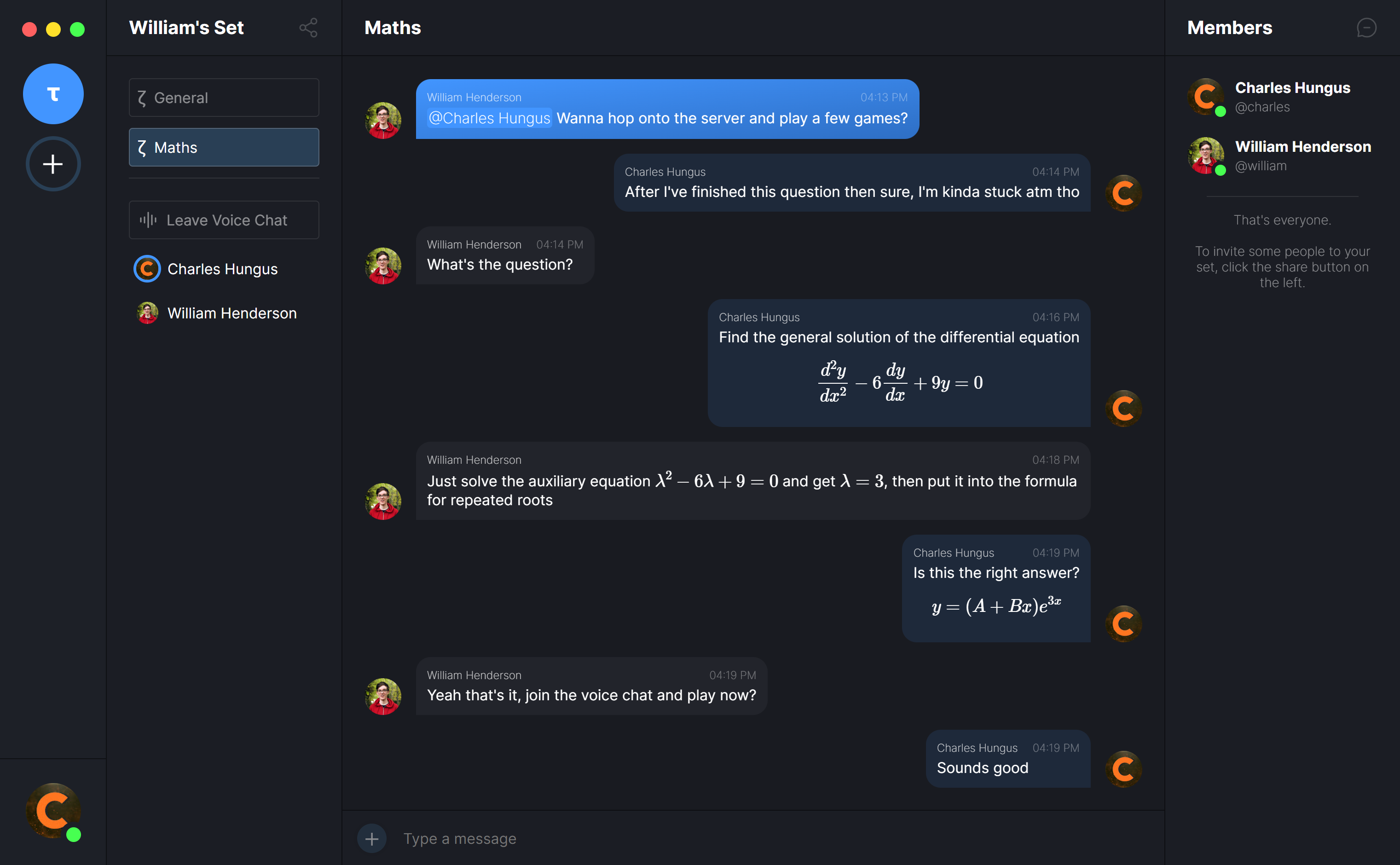Screen dimensions: 1400x865
Task: Open your profile avatar at bottom left
Action: (x=53, y=811)
